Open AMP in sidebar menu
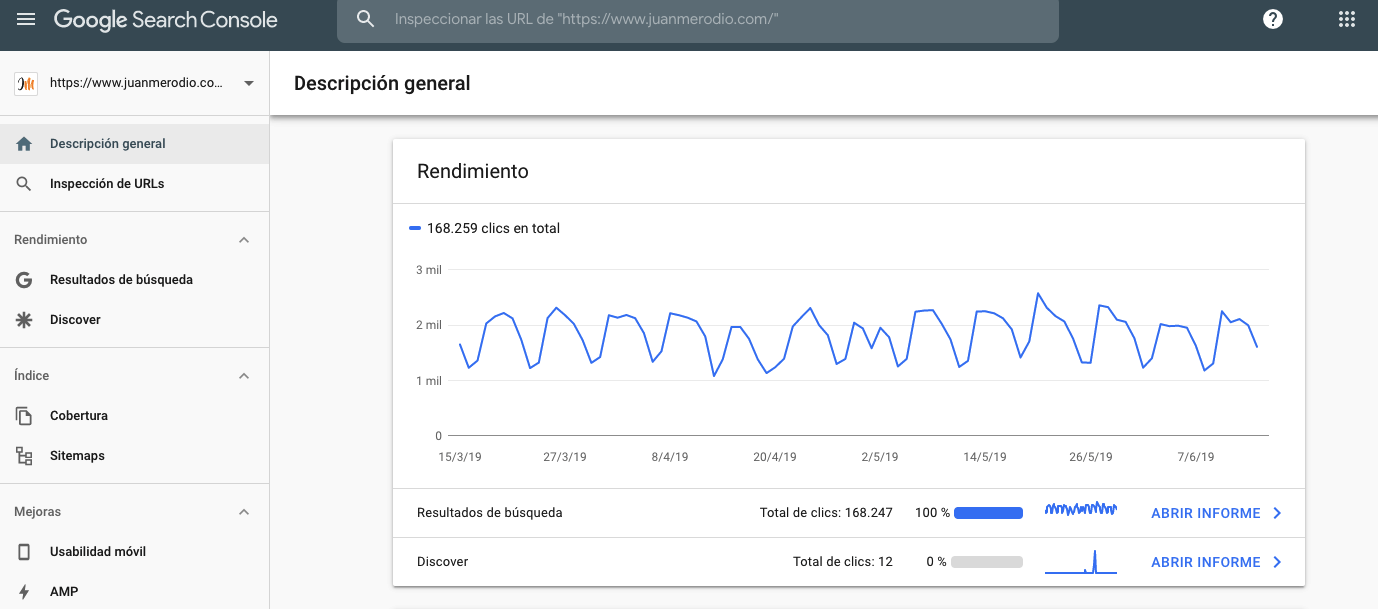 [x=134, y=592]
